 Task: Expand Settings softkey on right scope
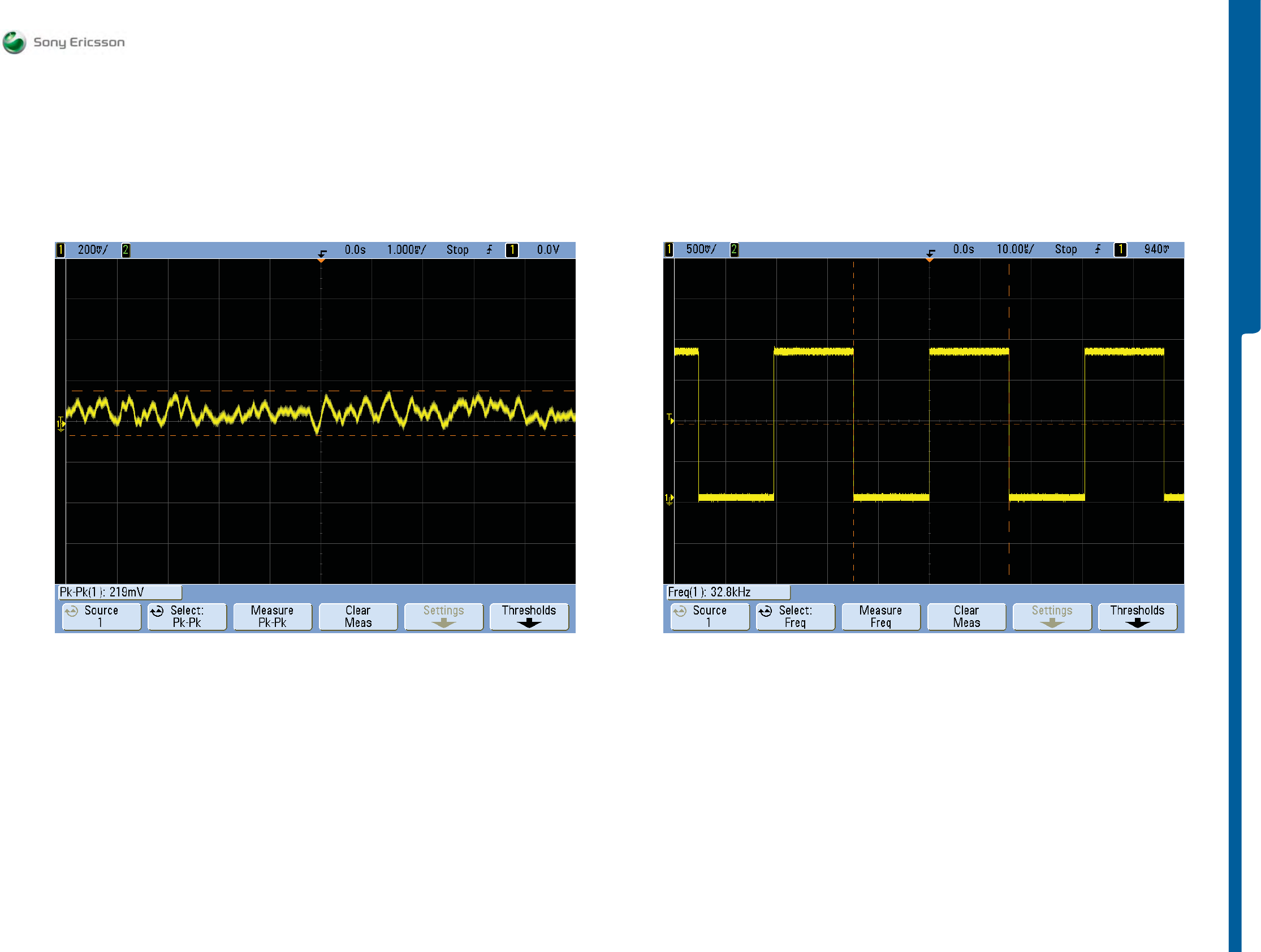(1051, 616)
